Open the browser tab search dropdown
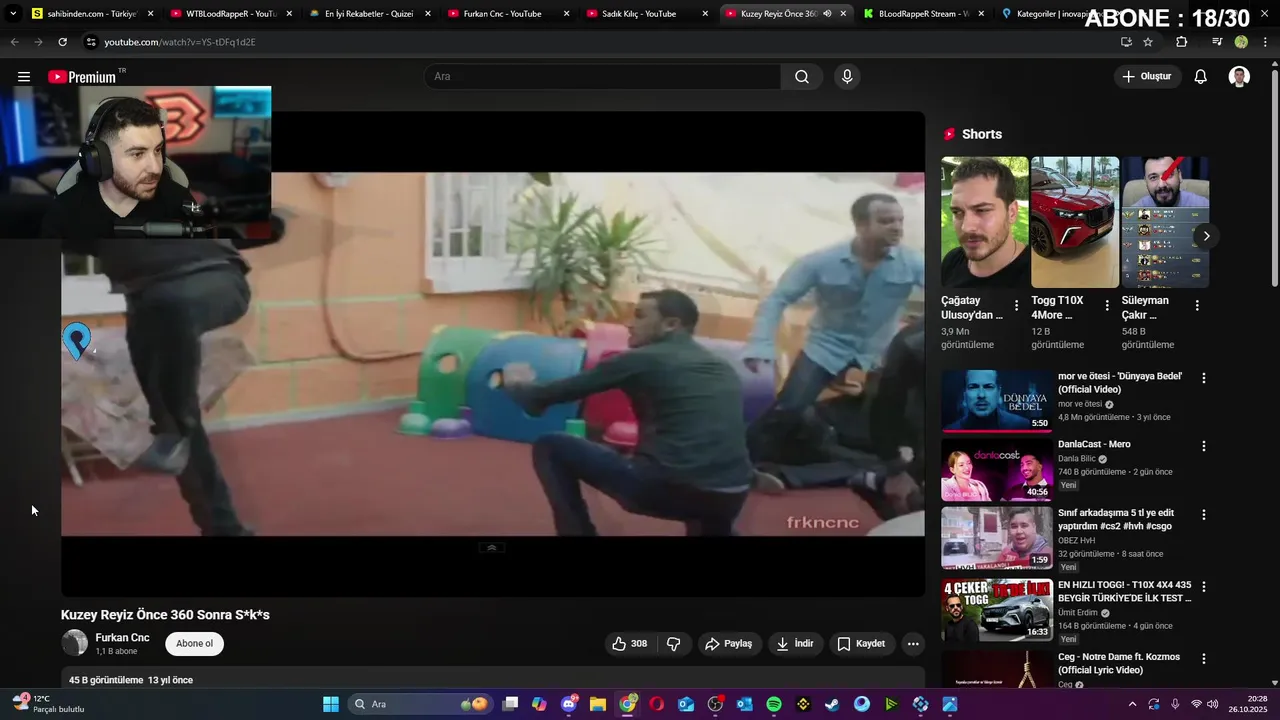The height and width of the screenshot is (720, 1280). (x=12, y=14)
